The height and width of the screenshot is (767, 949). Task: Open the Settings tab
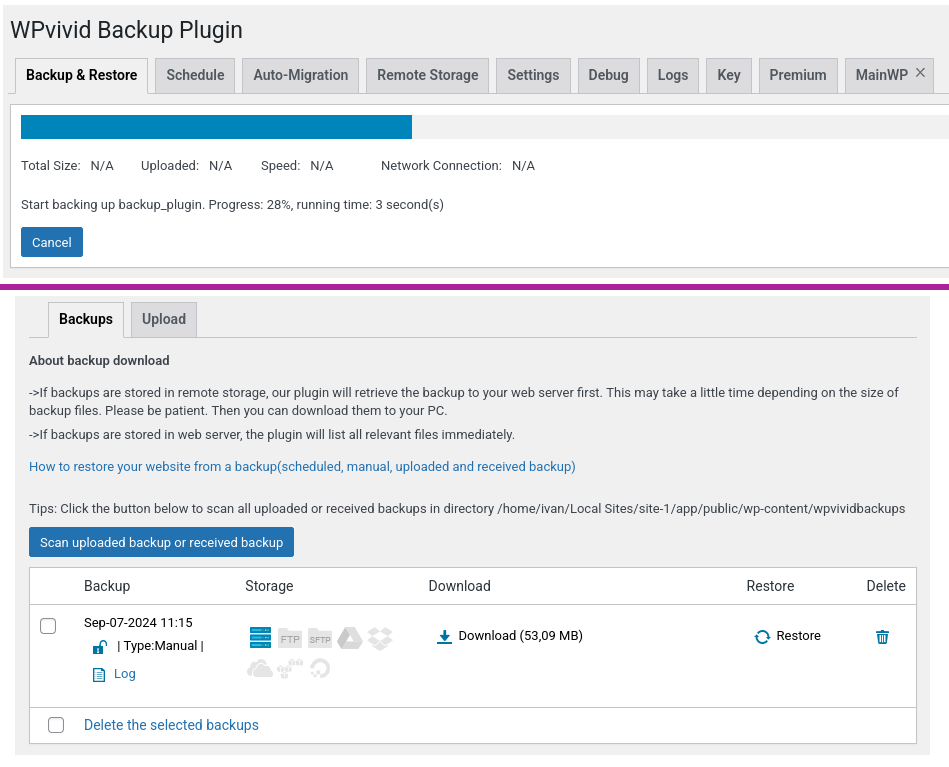[x=533, y=76]
